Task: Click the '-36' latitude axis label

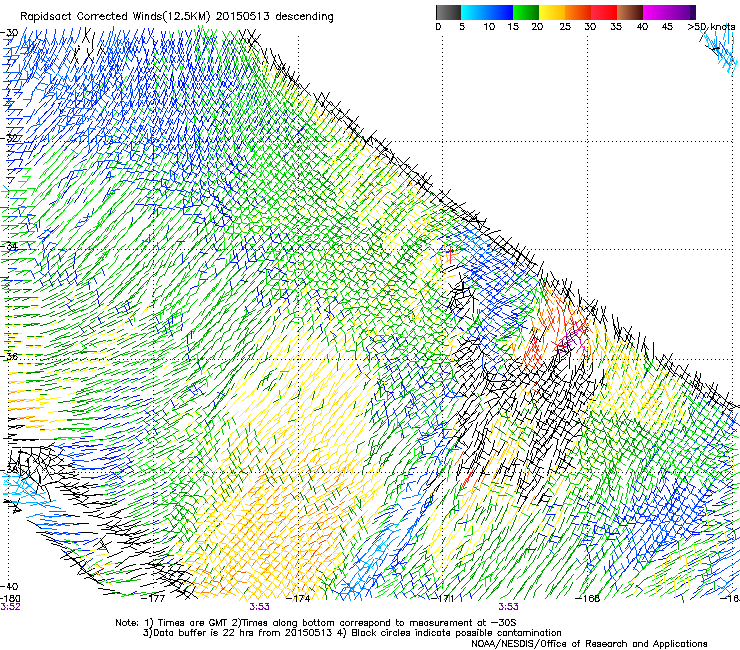Action: (9, 356)
